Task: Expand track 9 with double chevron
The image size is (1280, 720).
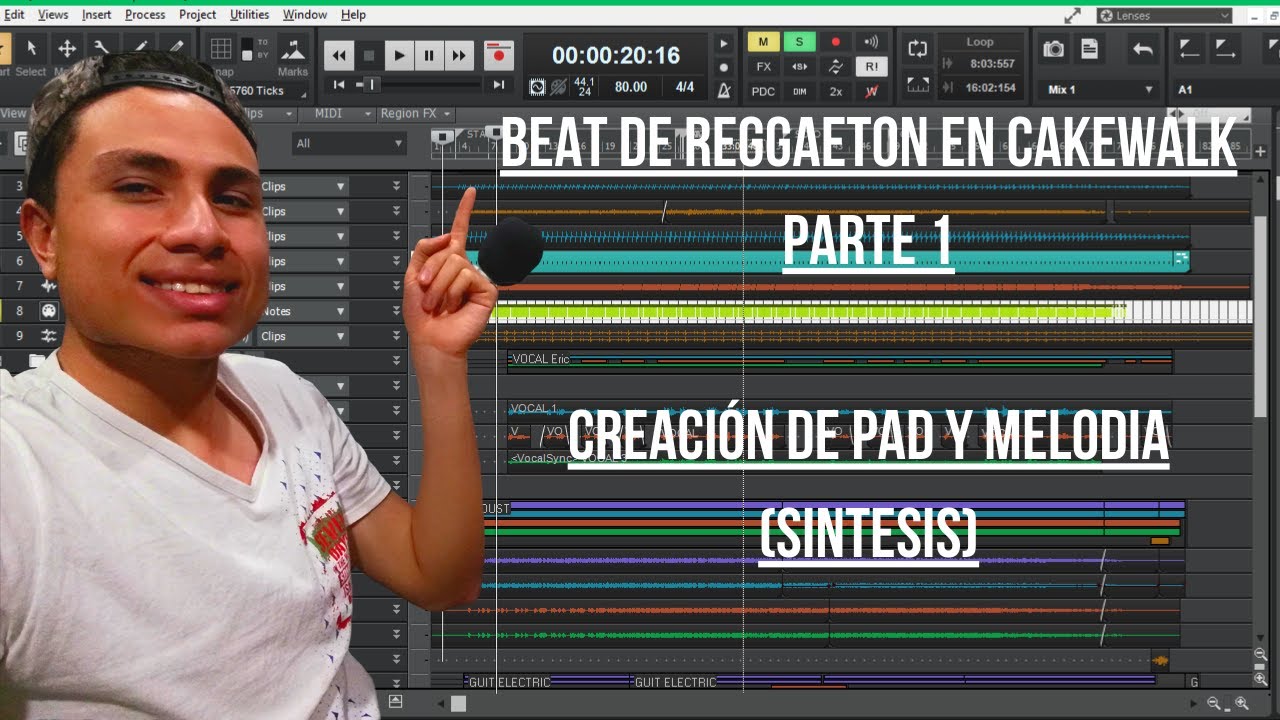Action: coord(397,336)
